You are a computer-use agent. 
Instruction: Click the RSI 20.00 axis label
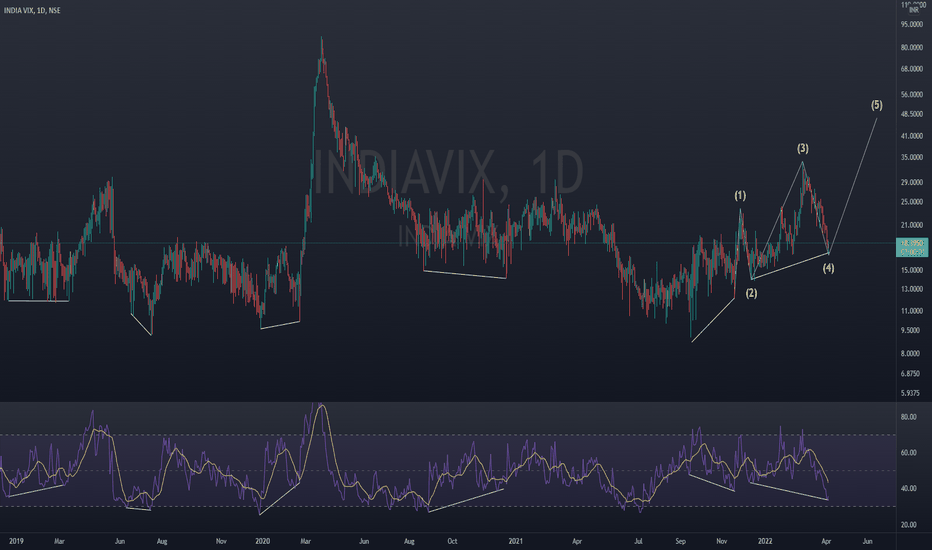[x=909, y=524]
